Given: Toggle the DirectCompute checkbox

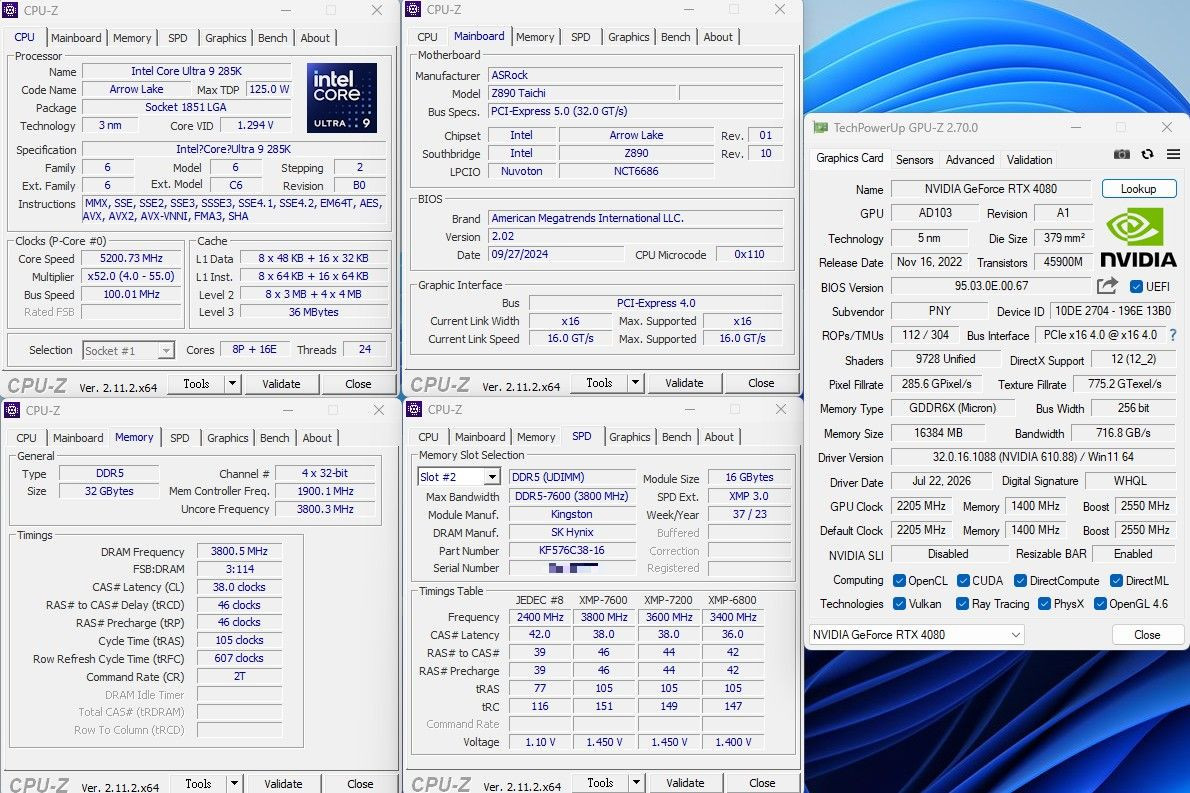Looking at the screenshot, I should (1021, 581).
